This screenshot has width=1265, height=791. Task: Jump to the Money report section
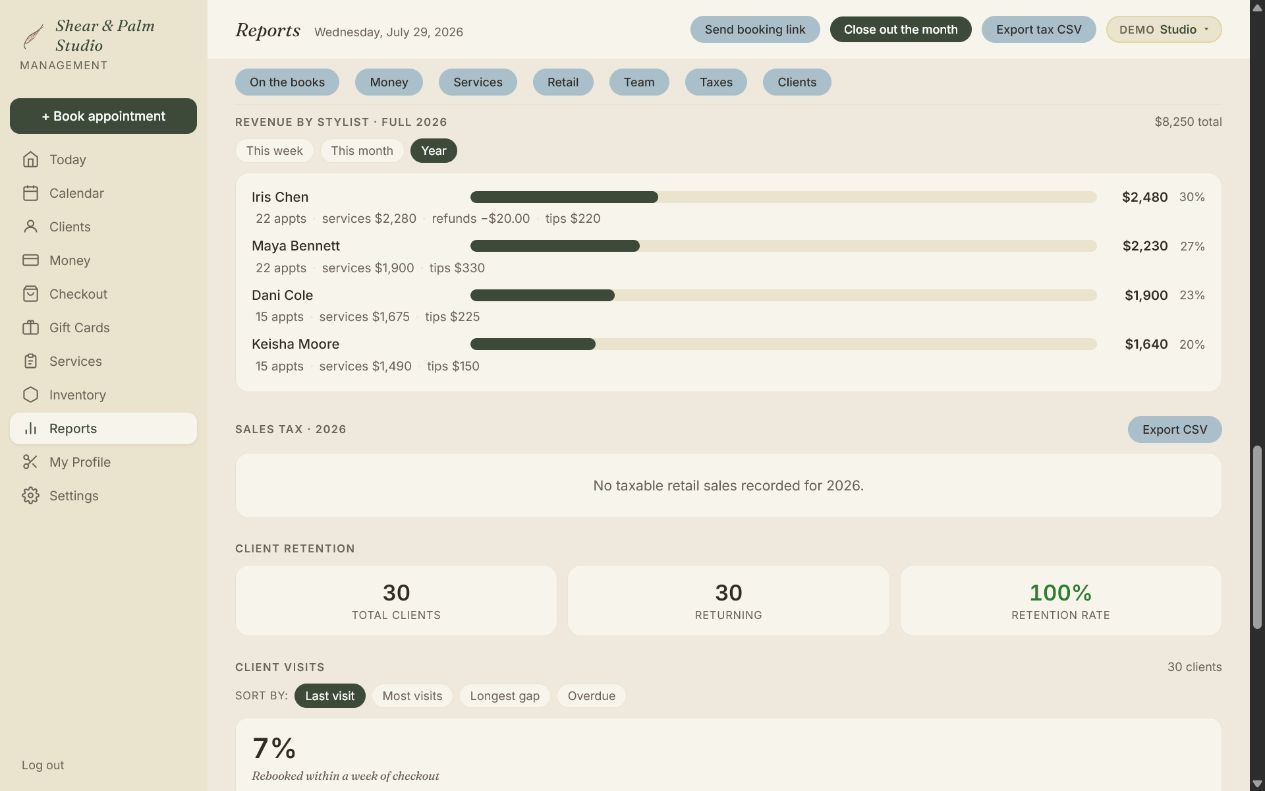coord(389,82)
